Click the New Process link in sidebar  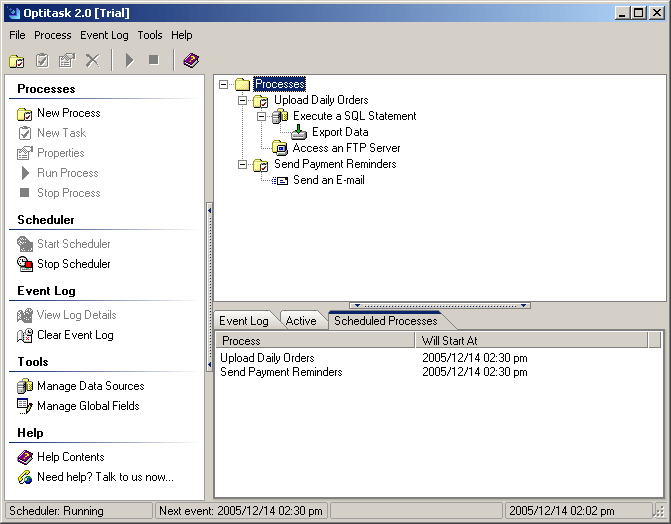pyautogui.click(x=69, y=113)
